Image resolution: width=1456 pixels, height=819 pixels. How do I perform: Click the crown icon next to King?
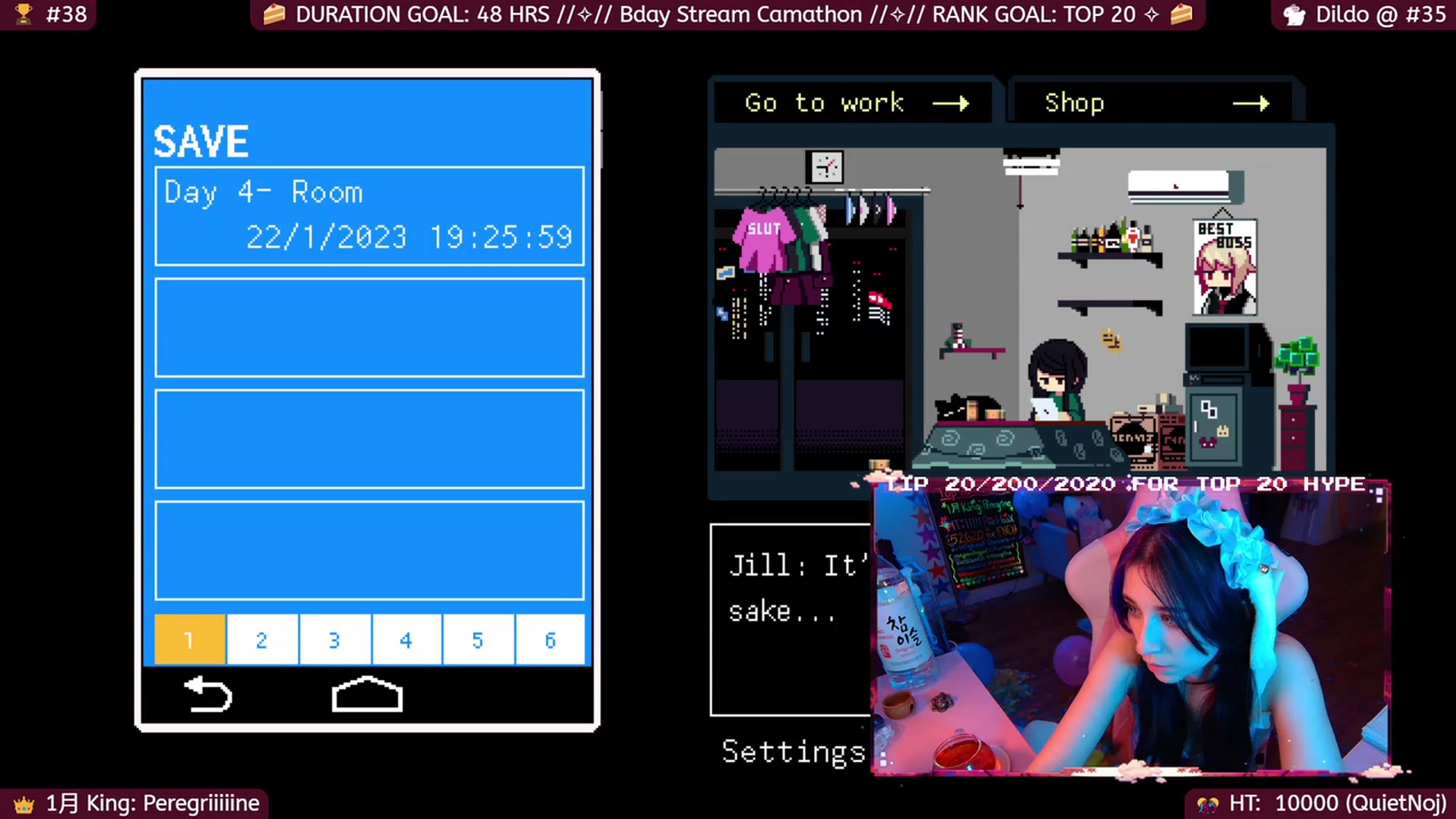point(24,804)
